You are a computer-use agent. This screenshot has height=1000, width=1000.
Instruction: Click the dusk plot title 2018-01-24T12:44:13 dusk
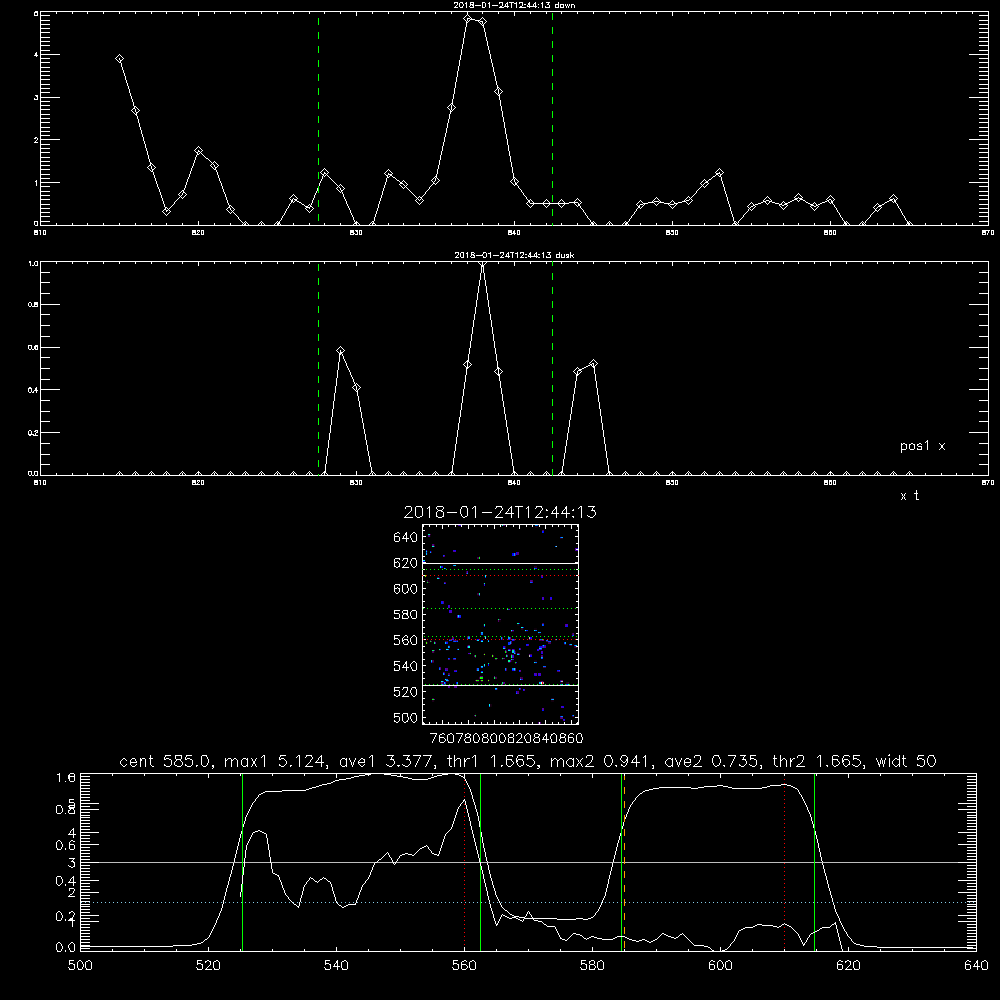[514, 255]
